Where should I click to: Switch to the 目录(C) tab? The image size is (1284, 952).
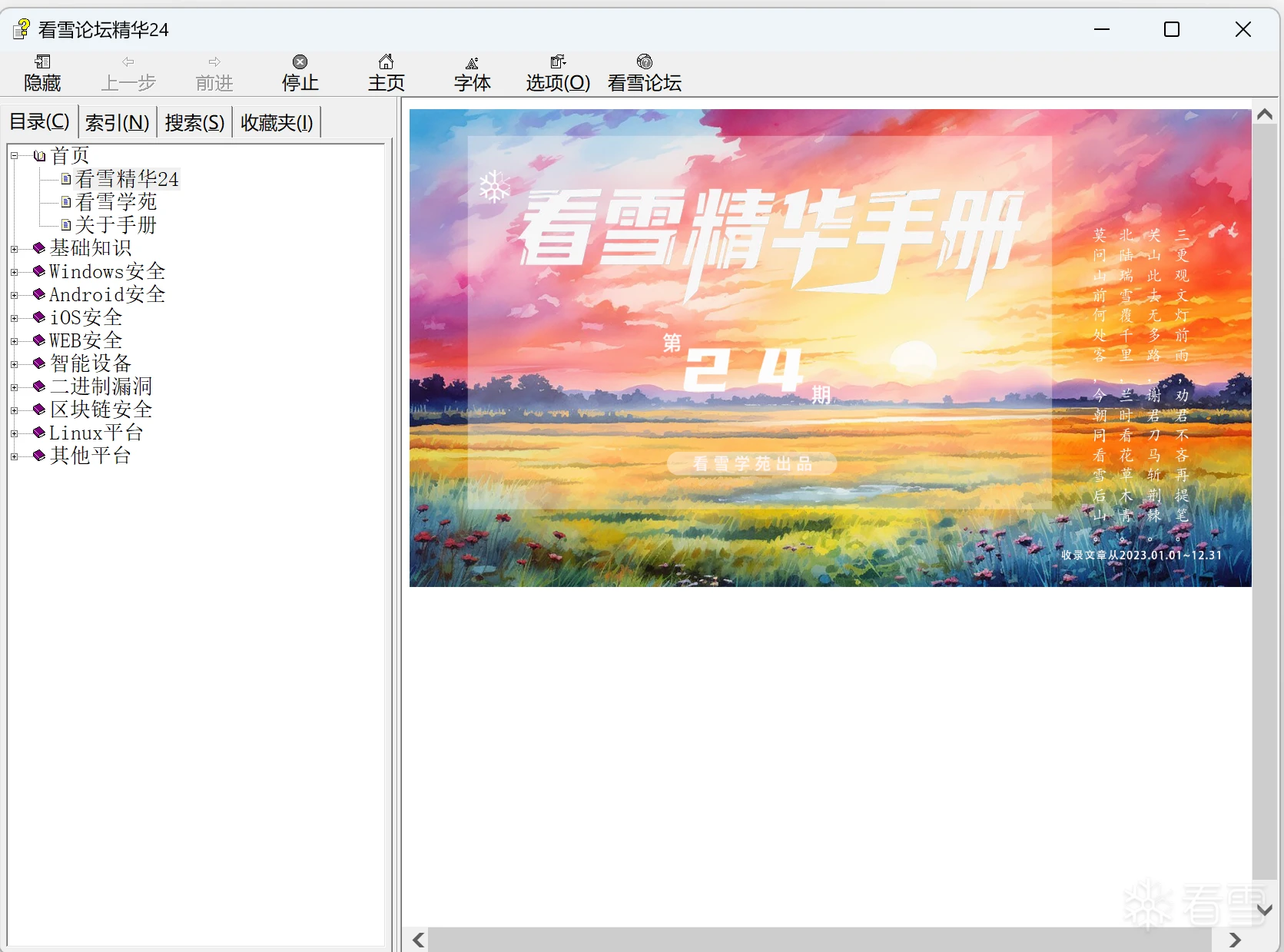(x=39, y=121)
